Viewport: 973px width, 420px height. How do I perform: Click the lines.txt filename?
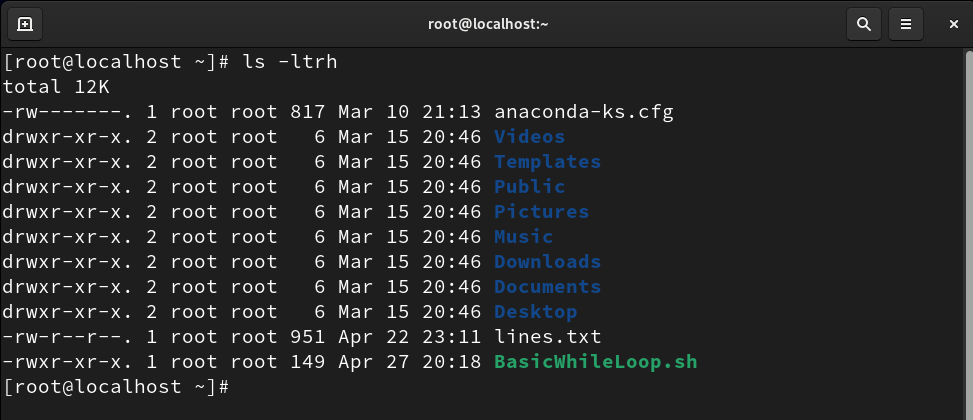[x=548, y=337]
